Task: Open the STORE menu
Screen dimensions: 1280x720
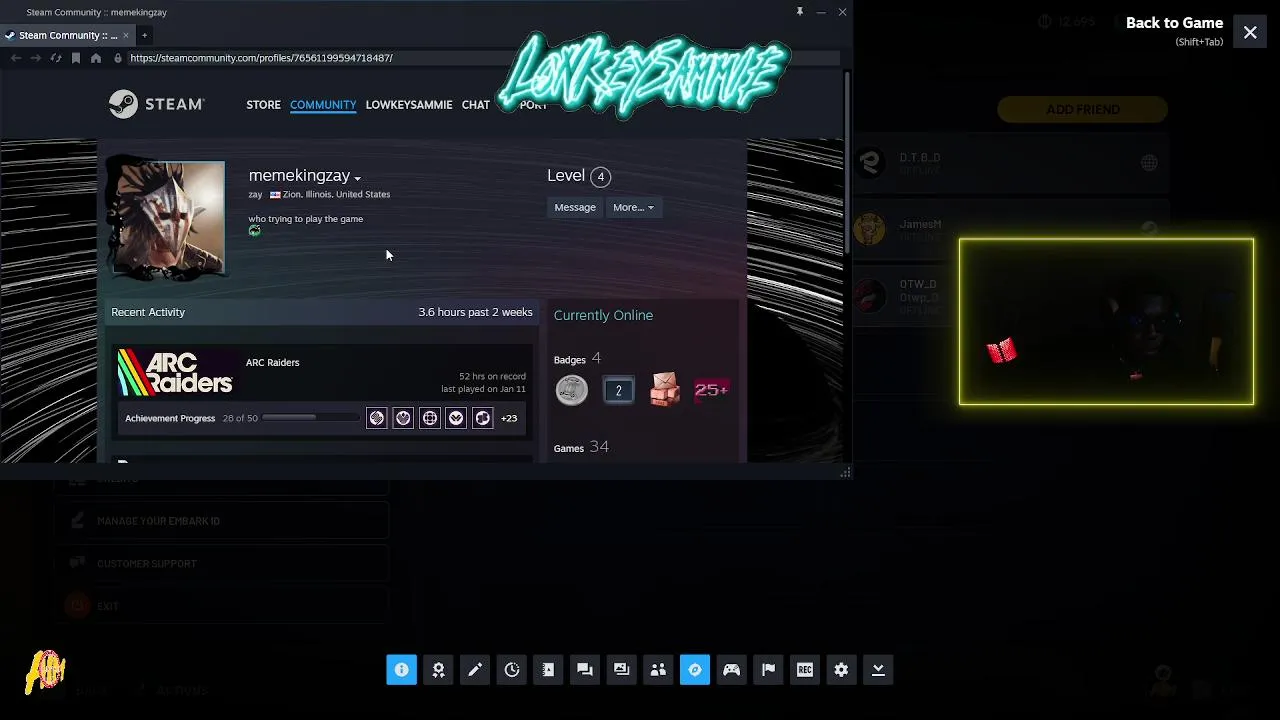Action: click(264, 105)
